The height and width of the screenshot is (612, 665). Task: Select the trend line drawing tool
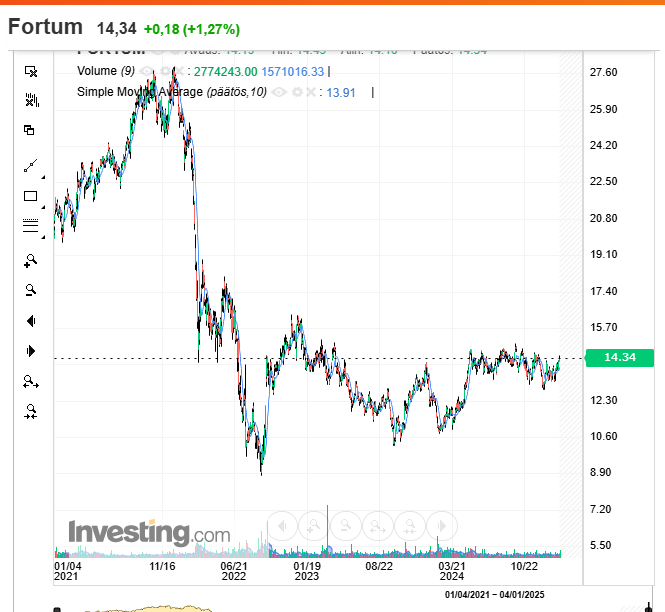(x=31, y=166)
